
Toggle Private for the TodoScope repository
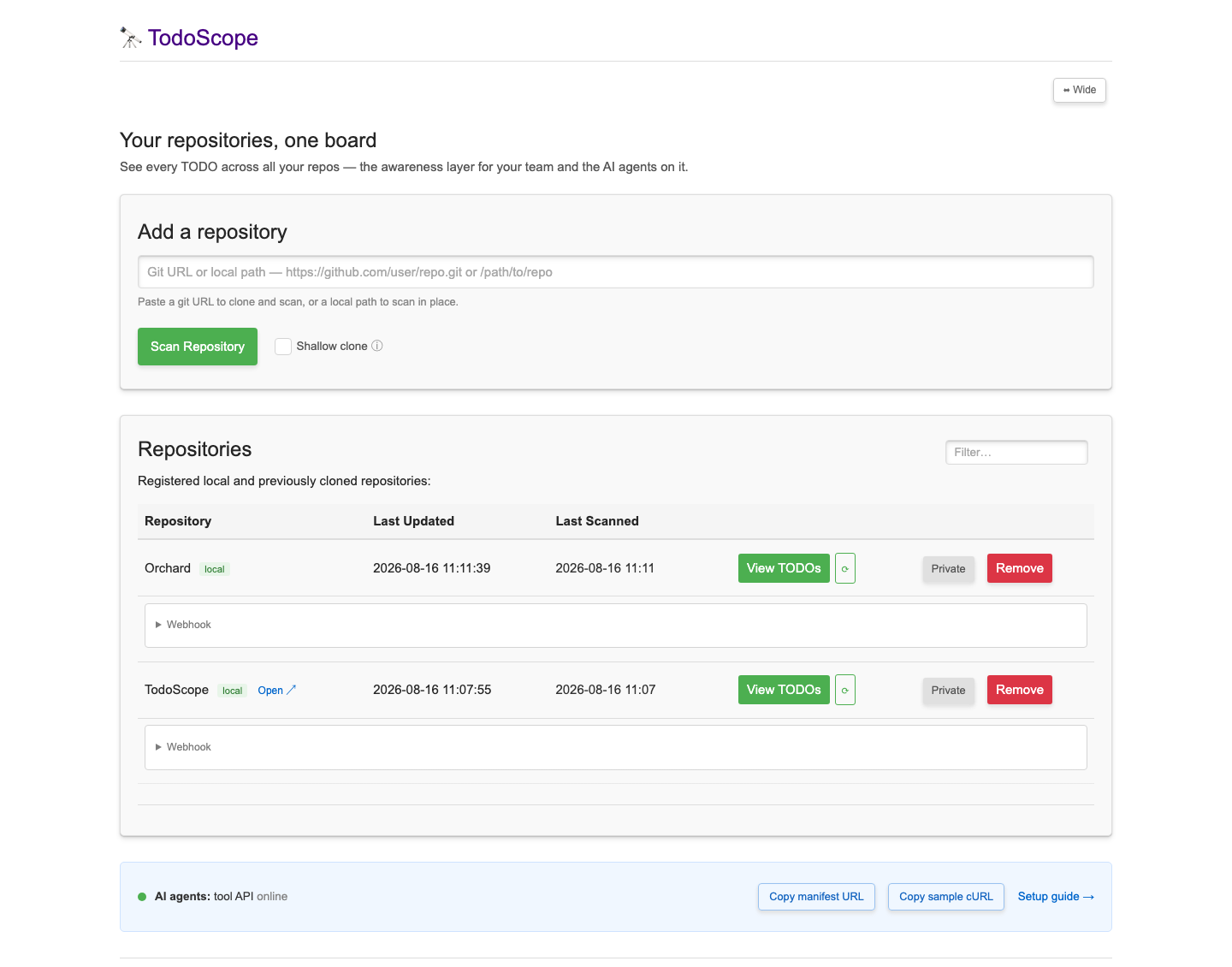948,690
